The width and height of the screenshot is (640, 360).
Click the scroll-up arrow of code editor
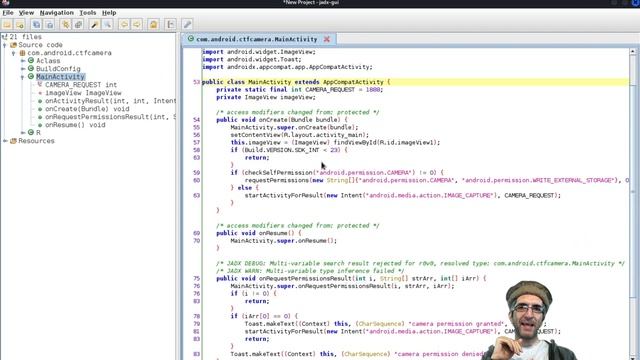point(633,52)
